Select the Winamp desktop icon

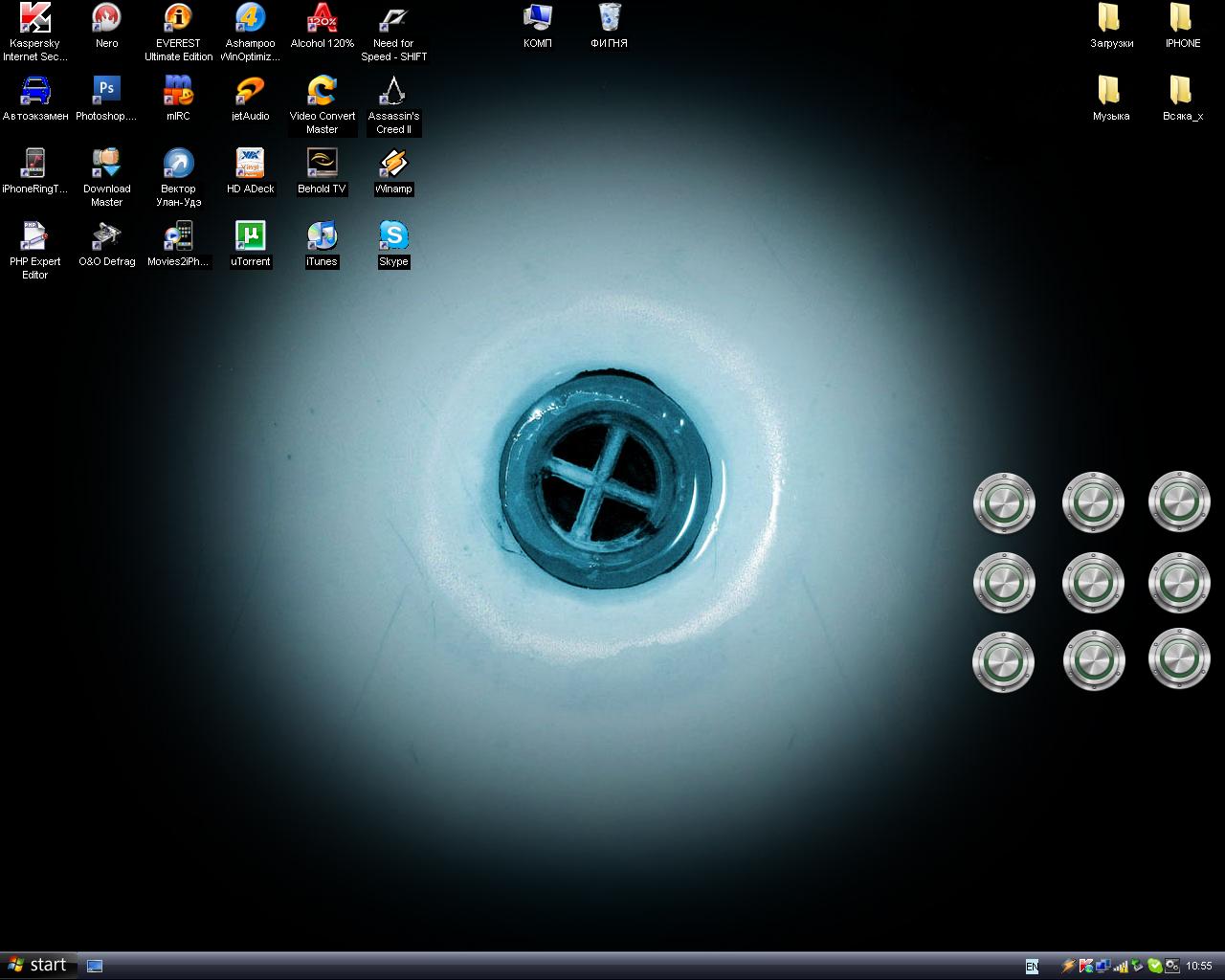click(x=393, y=164)
